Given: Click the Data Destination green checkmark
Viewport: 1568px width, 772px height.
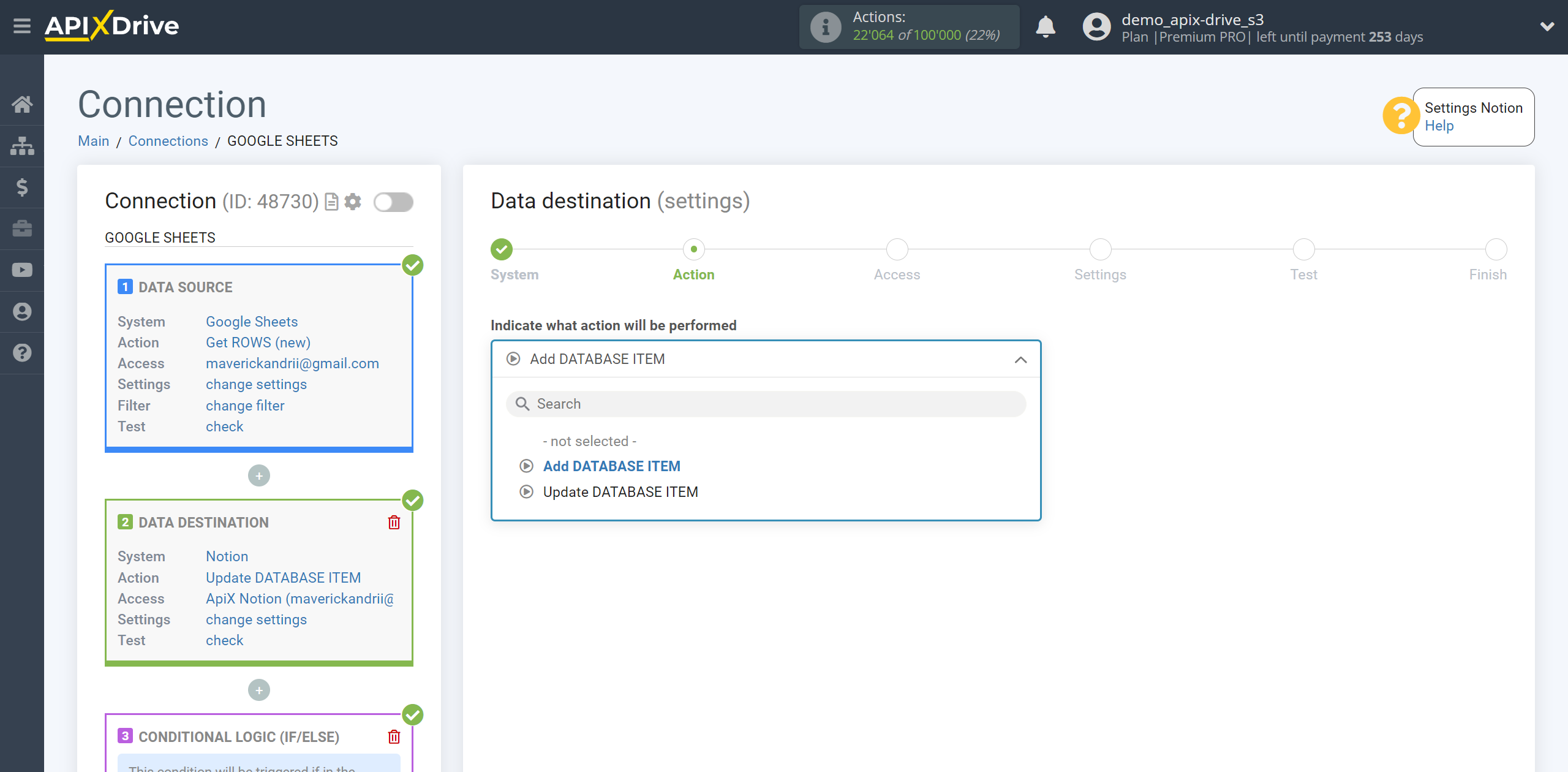Looking at the screenshot, I should click(413, 501).
